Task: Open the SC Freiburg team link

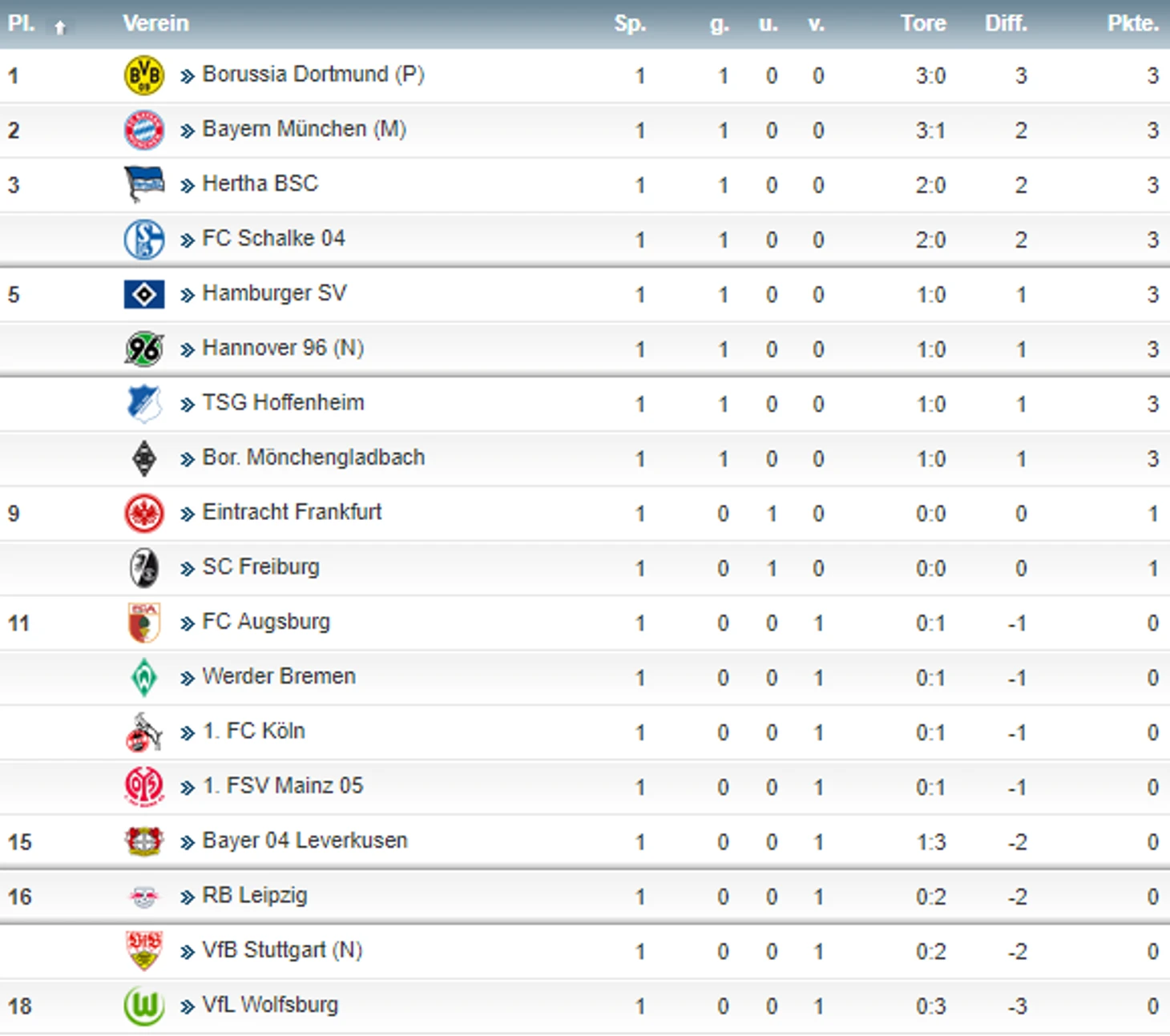Action: (260, 567)
